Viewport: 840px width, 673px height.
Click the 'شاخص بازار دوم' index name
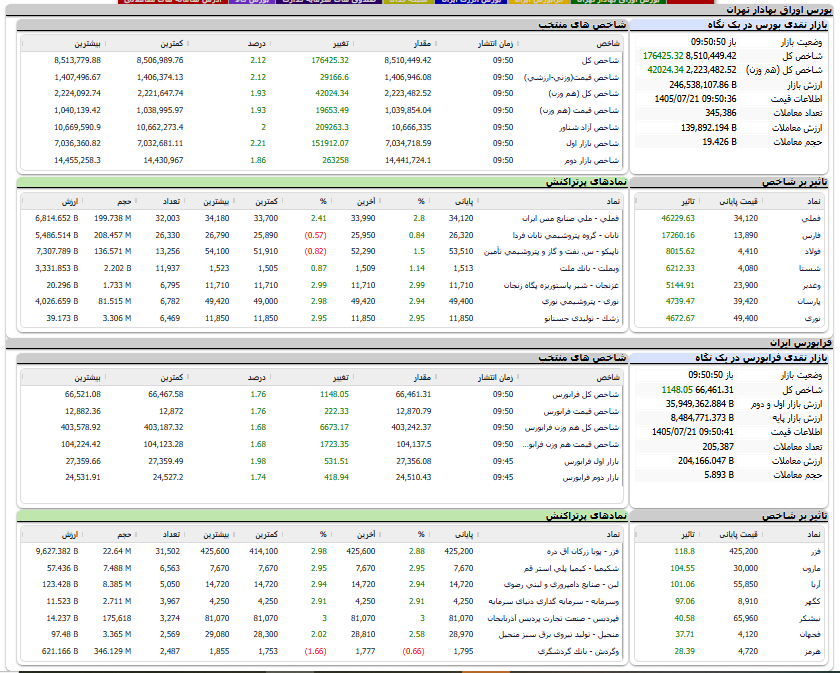click(591, 160)
